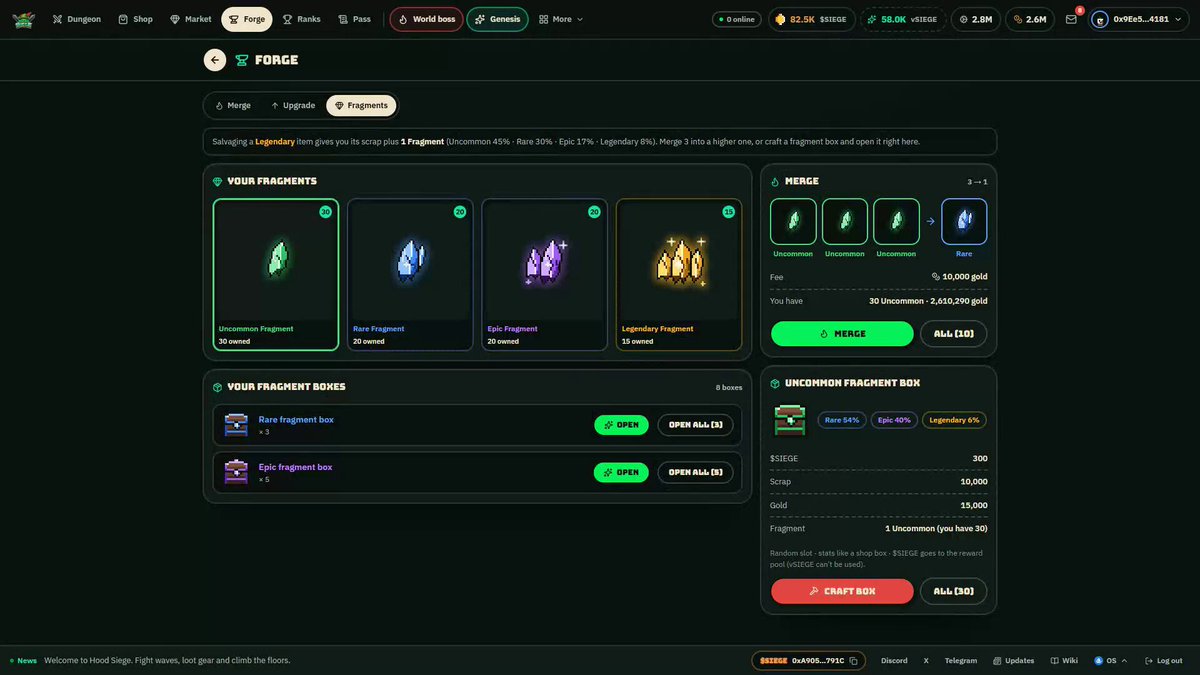Open the 82.5K $SIEGE balance
The height and width of the screenshot is (675, 1200).
tap(811, 19)
